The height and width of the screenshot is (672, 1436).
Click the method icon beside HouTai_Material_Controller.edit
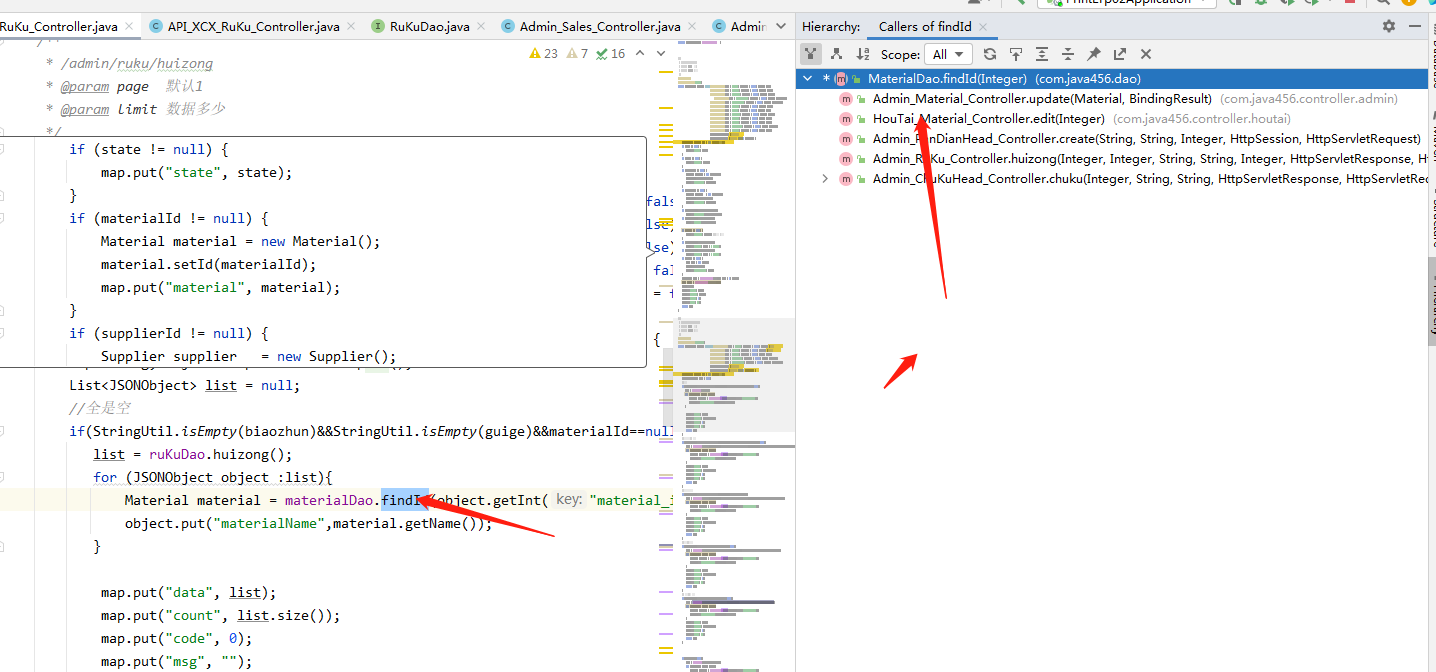coord(846,119)
